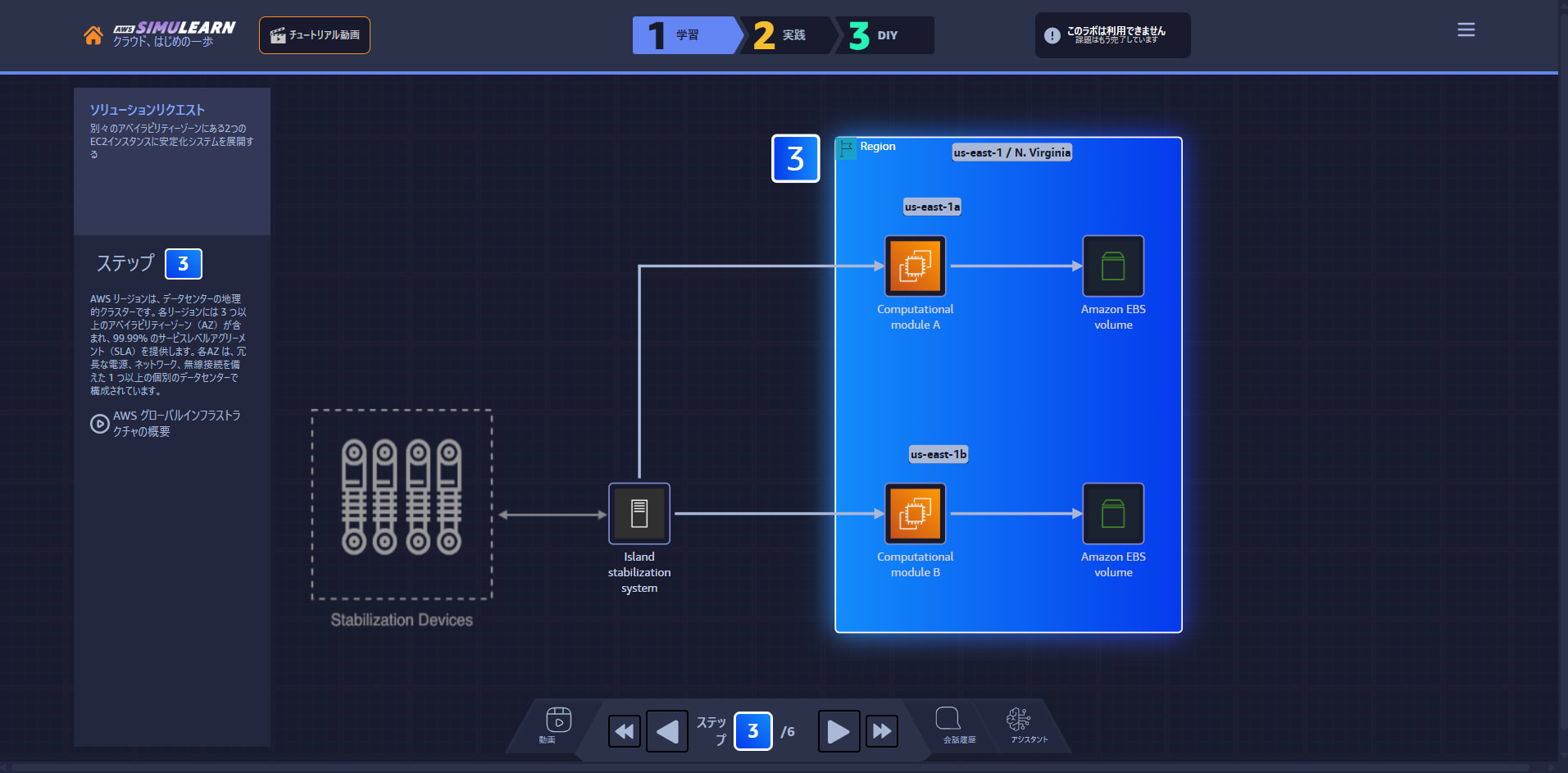Click the Stabilization Devices graphic
Viewport: 1568px width, 773px height.
pos(402,504)
